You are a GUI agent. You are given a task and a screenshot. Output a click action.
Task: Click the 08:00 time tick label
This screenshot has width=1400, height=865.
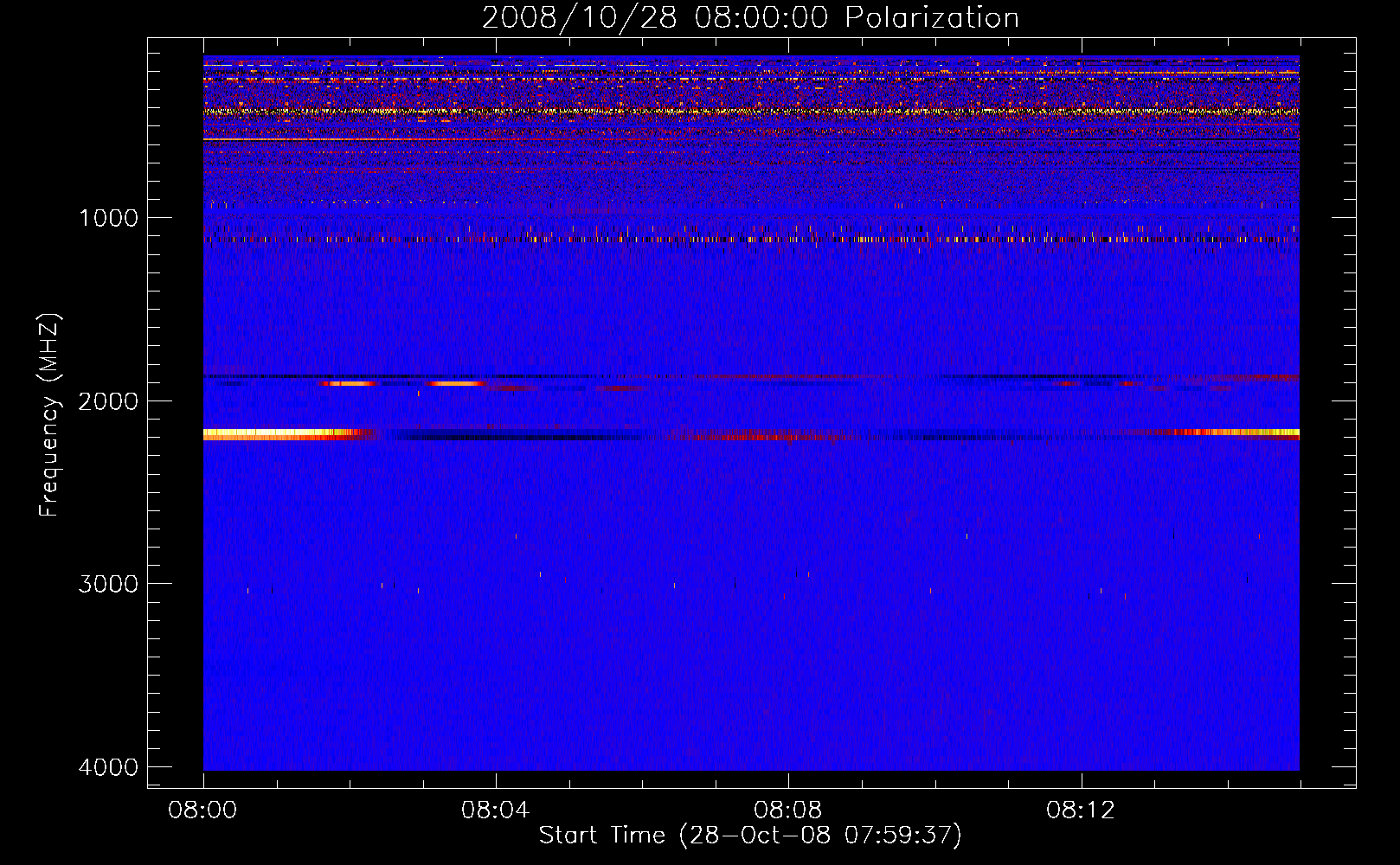(203, 811)
